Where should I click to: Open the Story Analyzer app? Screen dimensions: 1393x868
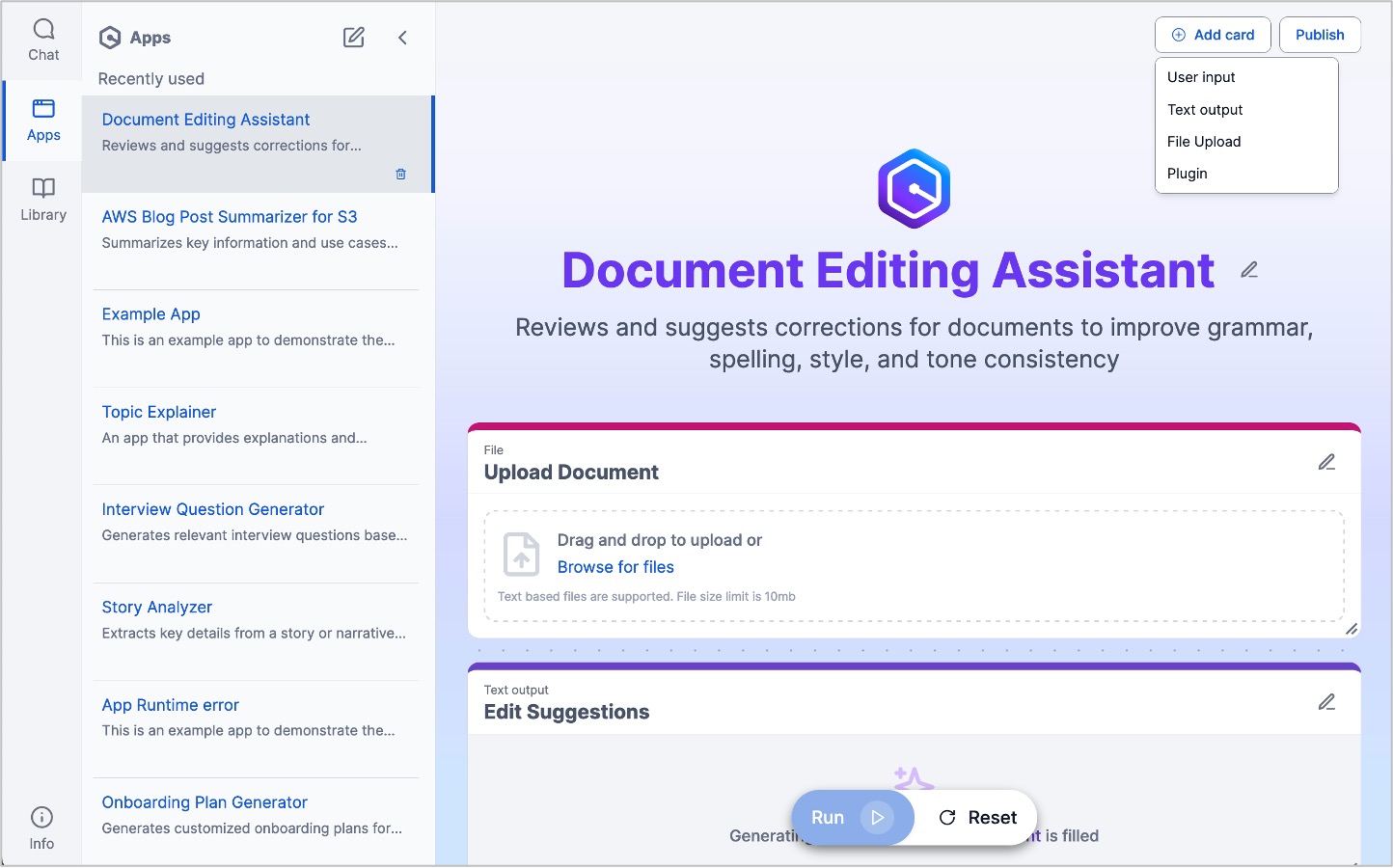157,608
